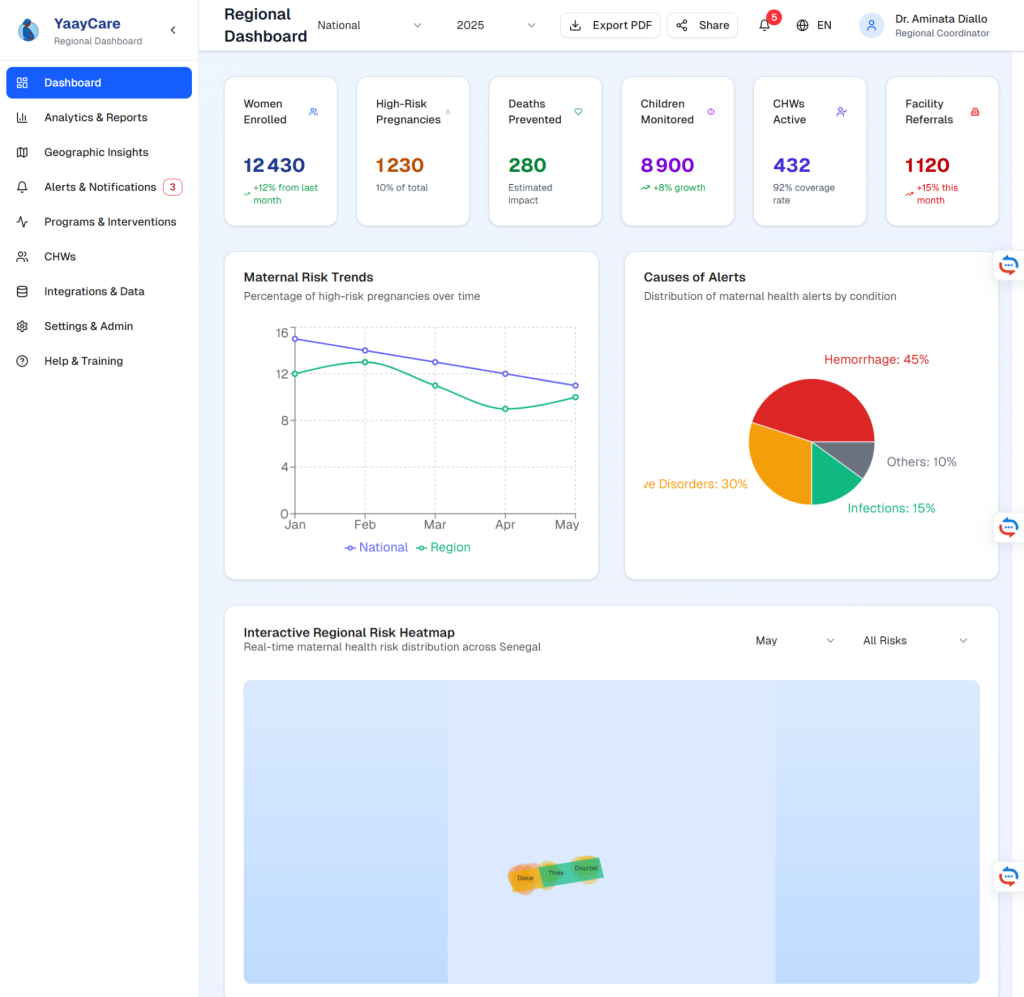Click the globe language icon

(802, 26)
